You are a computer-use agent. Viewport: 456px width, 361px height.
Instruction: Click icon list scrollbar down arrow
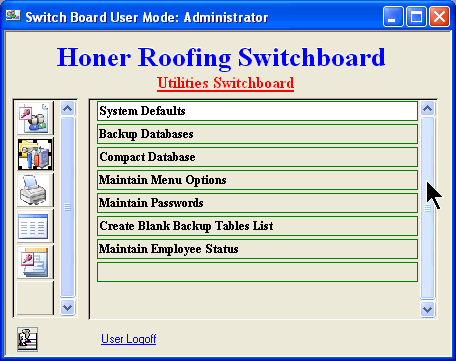click(x=68, y=307)
